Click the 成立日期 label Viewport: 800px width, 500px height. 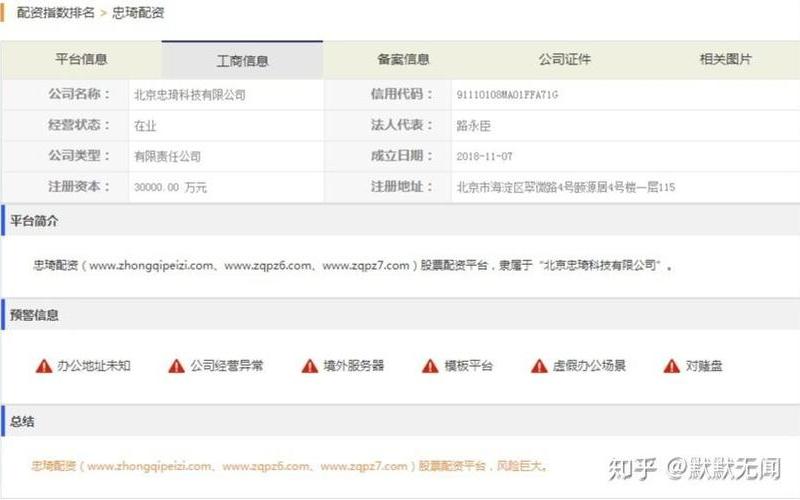402,156
